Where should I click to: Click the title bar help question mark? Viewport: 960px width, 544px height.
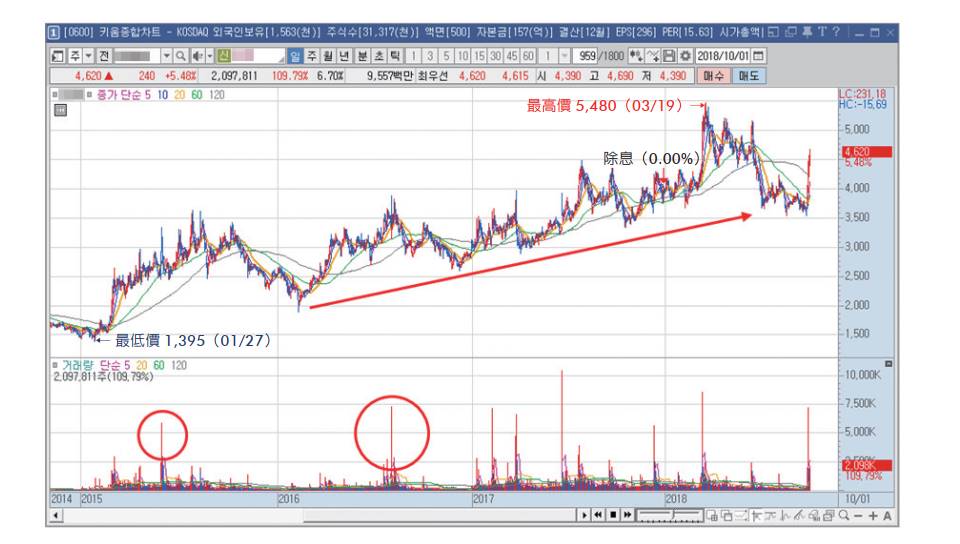pyautogui.click(x=836, y=32)
